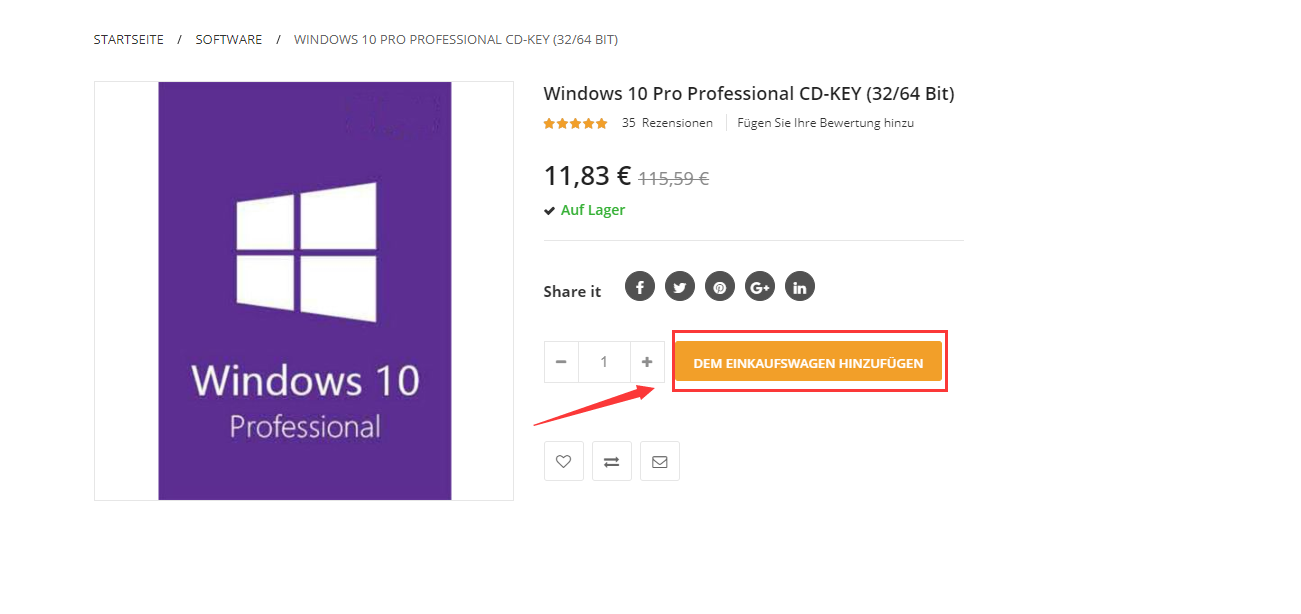Click the 11,83 € price
The height and width of the screenshot is (614, 1301).
coord(587,176)
